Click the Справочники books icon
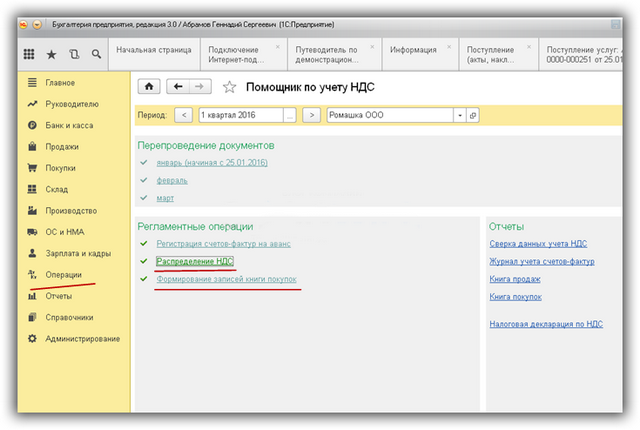640x430 pixels. [x=32, y=317]
